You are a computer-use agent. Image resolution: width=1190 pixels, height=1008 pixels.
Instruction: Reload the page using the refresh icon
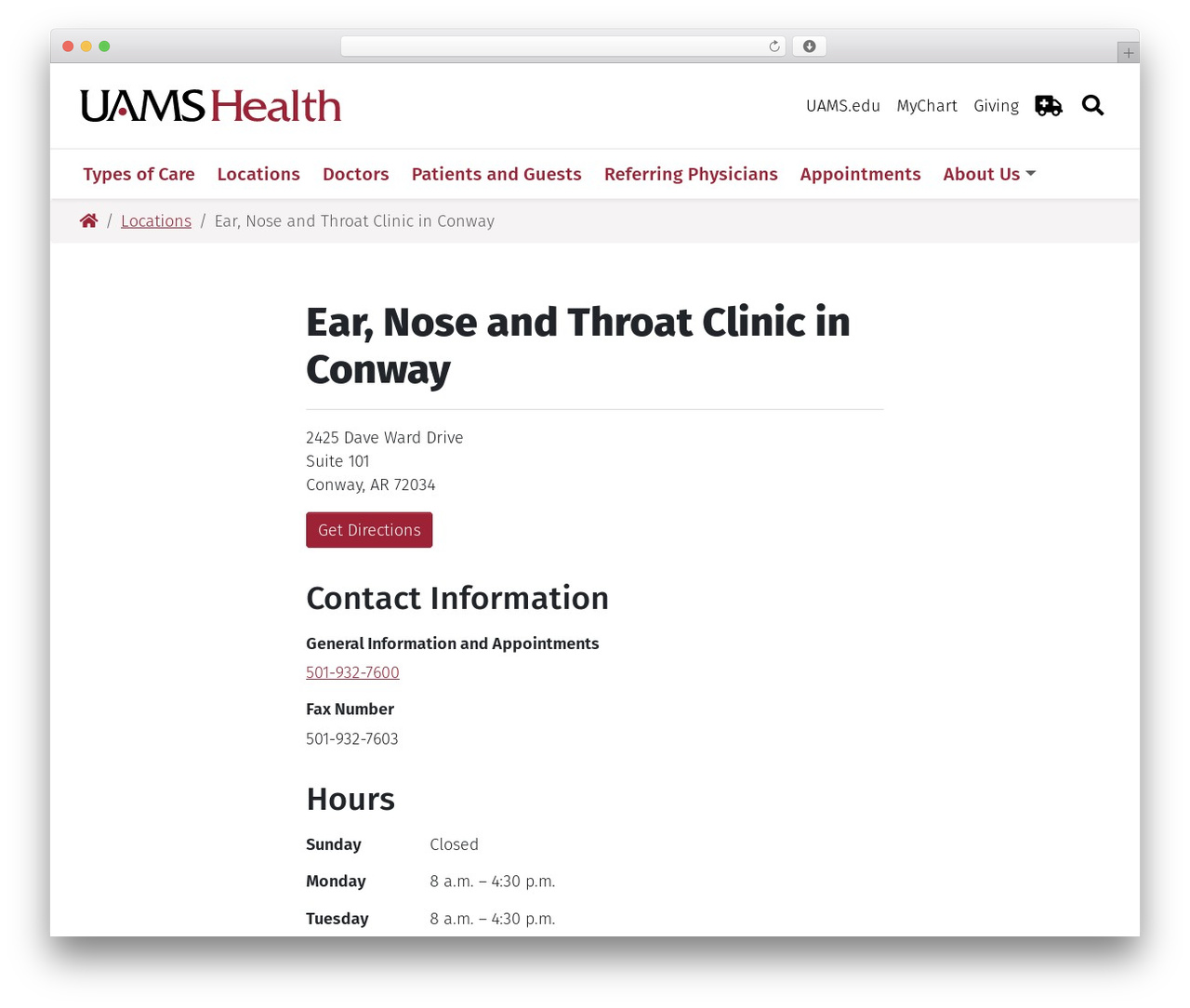pyautogui.click(x=773, y=46)
